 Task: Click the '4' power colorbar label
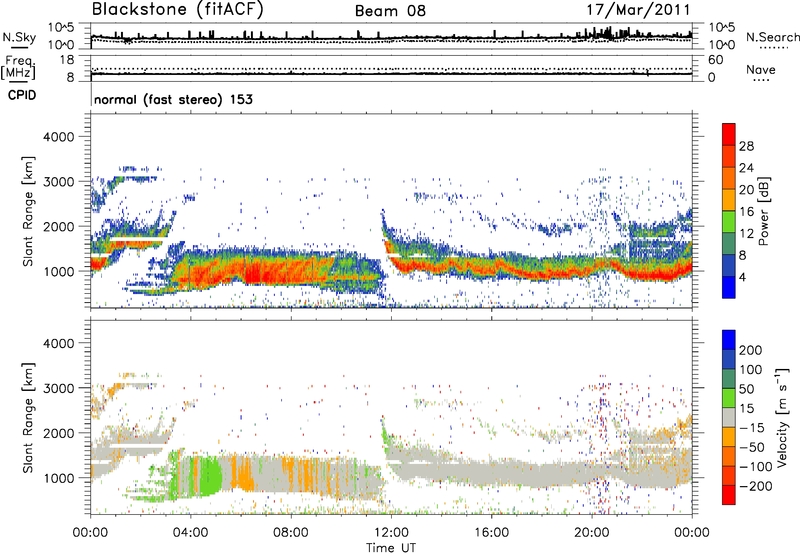(x=743, y=277)
